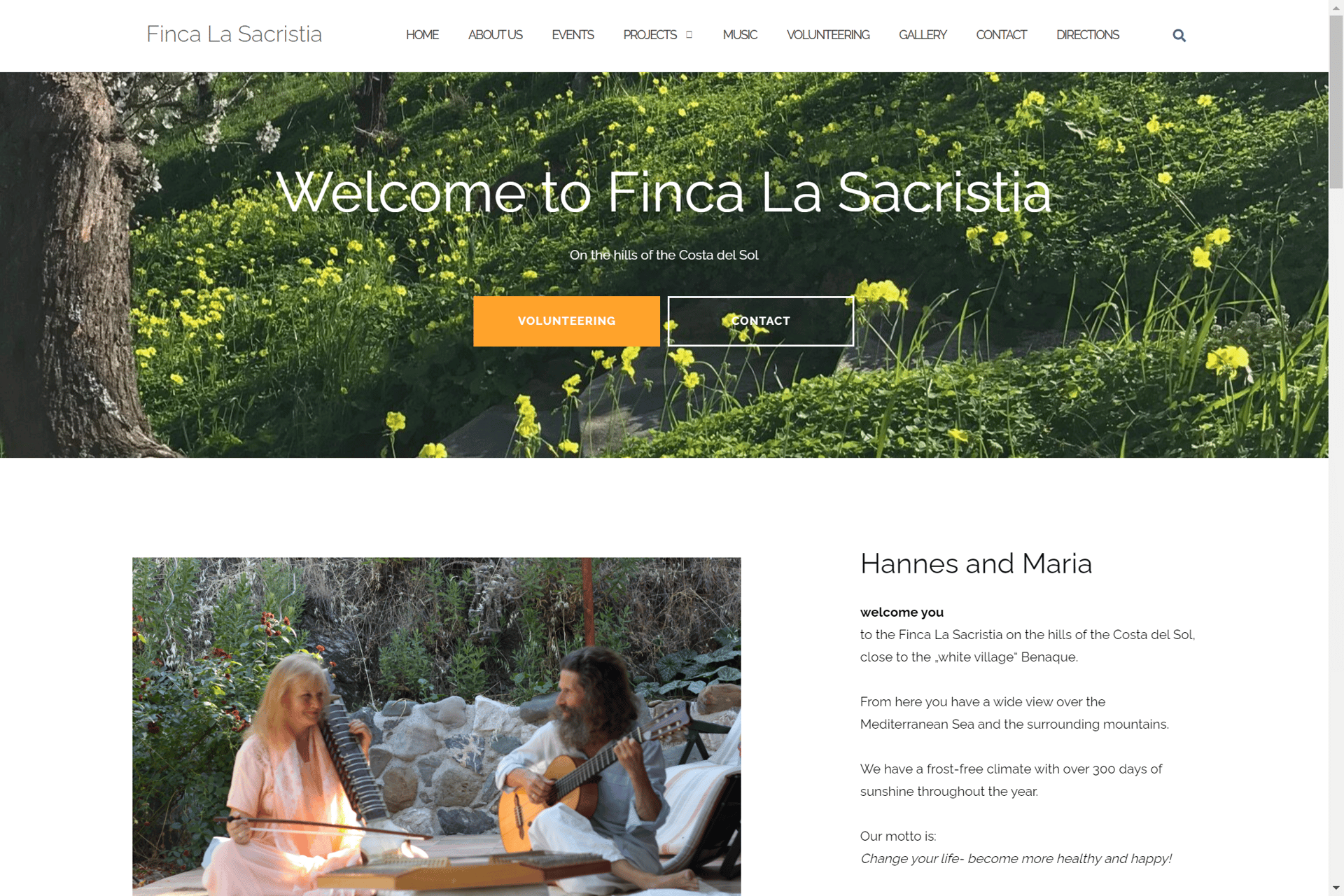The width and height of the screenshot is (1344, 896).
Task: Open the search magnifier icon
Action: (1179, 36)
